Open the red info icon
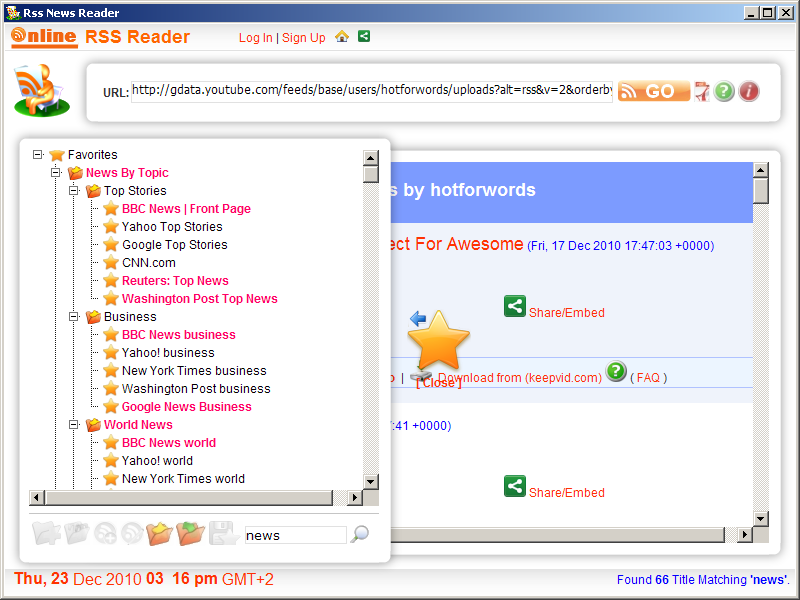This screenshot has width=800, height=600. [748, 91]
